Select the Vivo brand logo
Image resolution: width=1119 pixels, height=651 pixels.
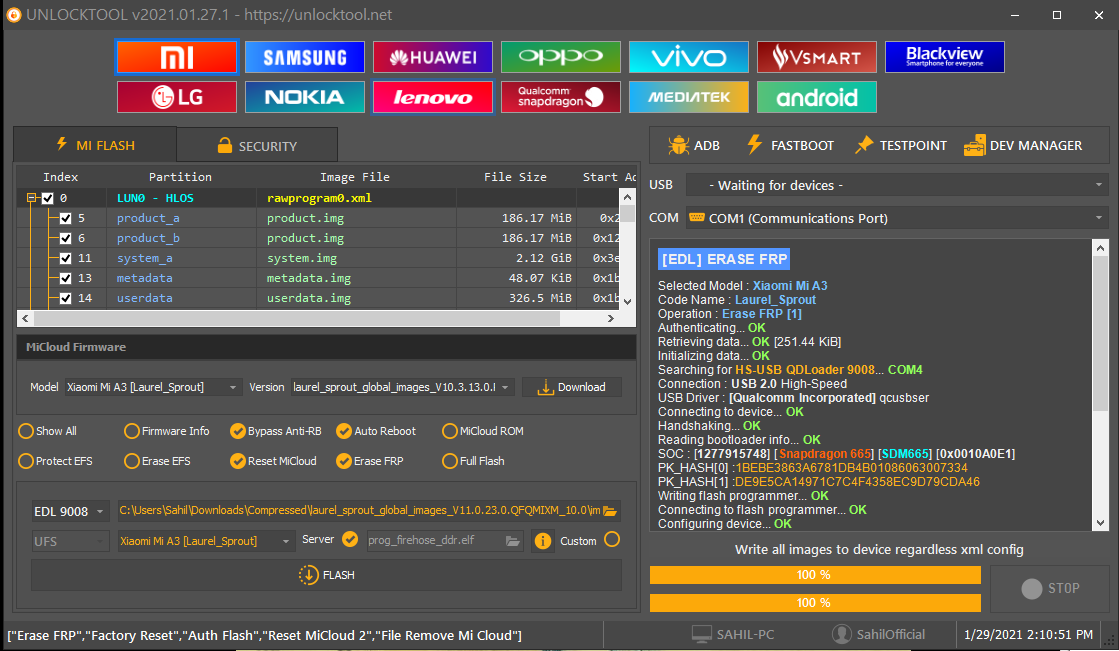689,57
